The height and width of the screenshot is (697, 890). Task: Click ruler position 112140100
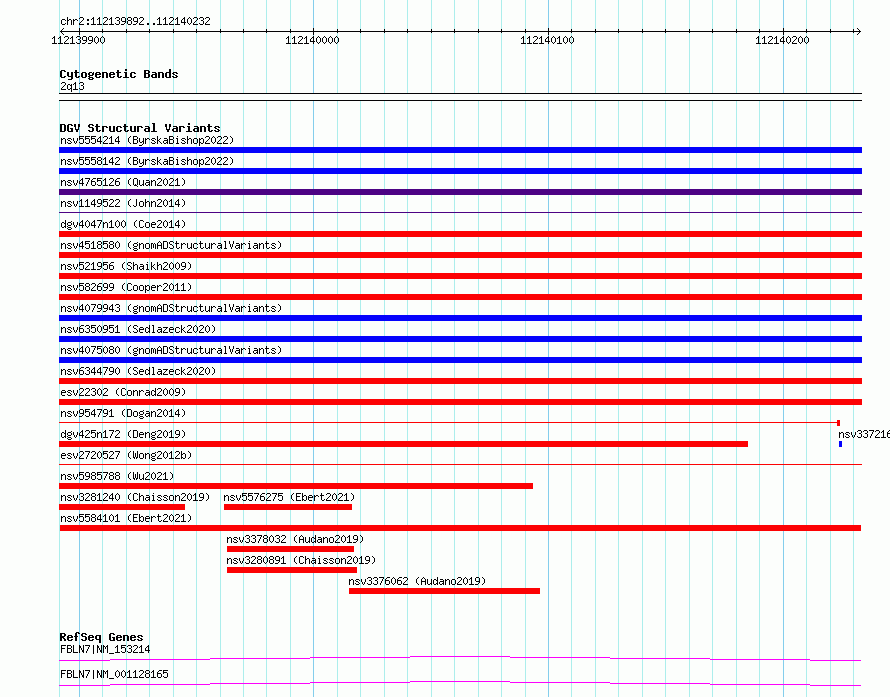pos(547,40)
